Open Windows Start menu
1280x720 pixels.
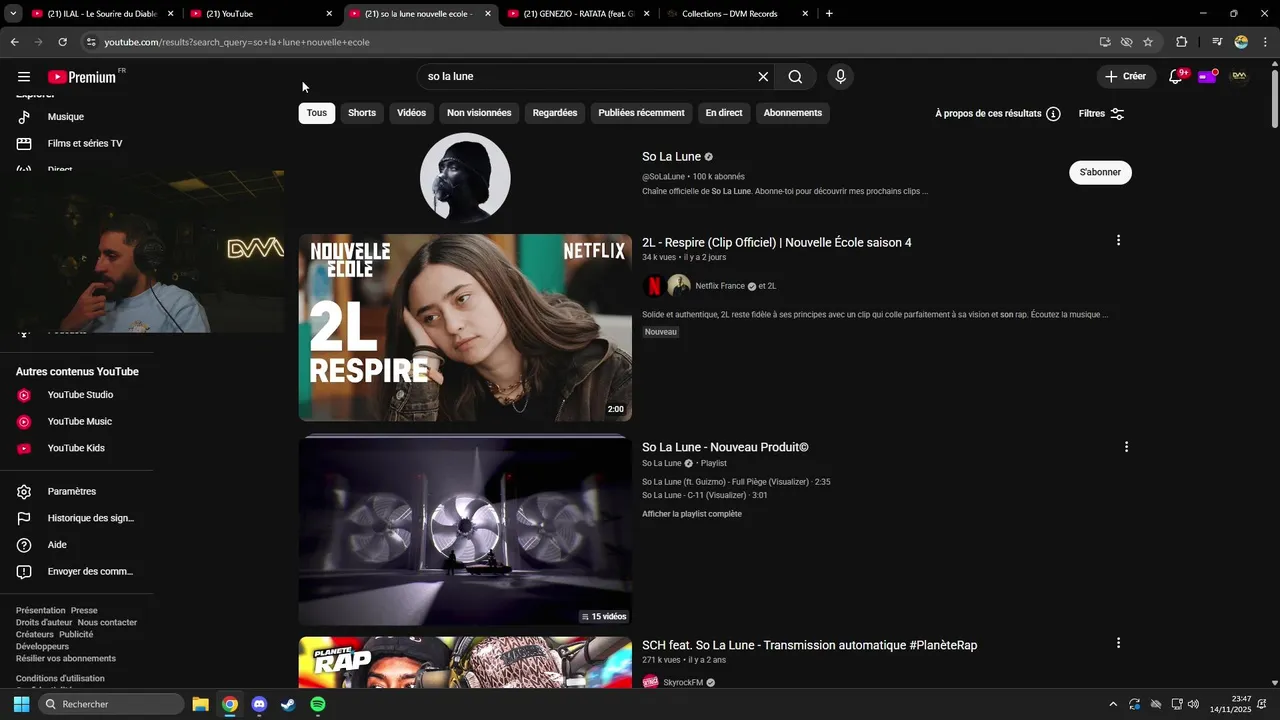pos(21,704)
